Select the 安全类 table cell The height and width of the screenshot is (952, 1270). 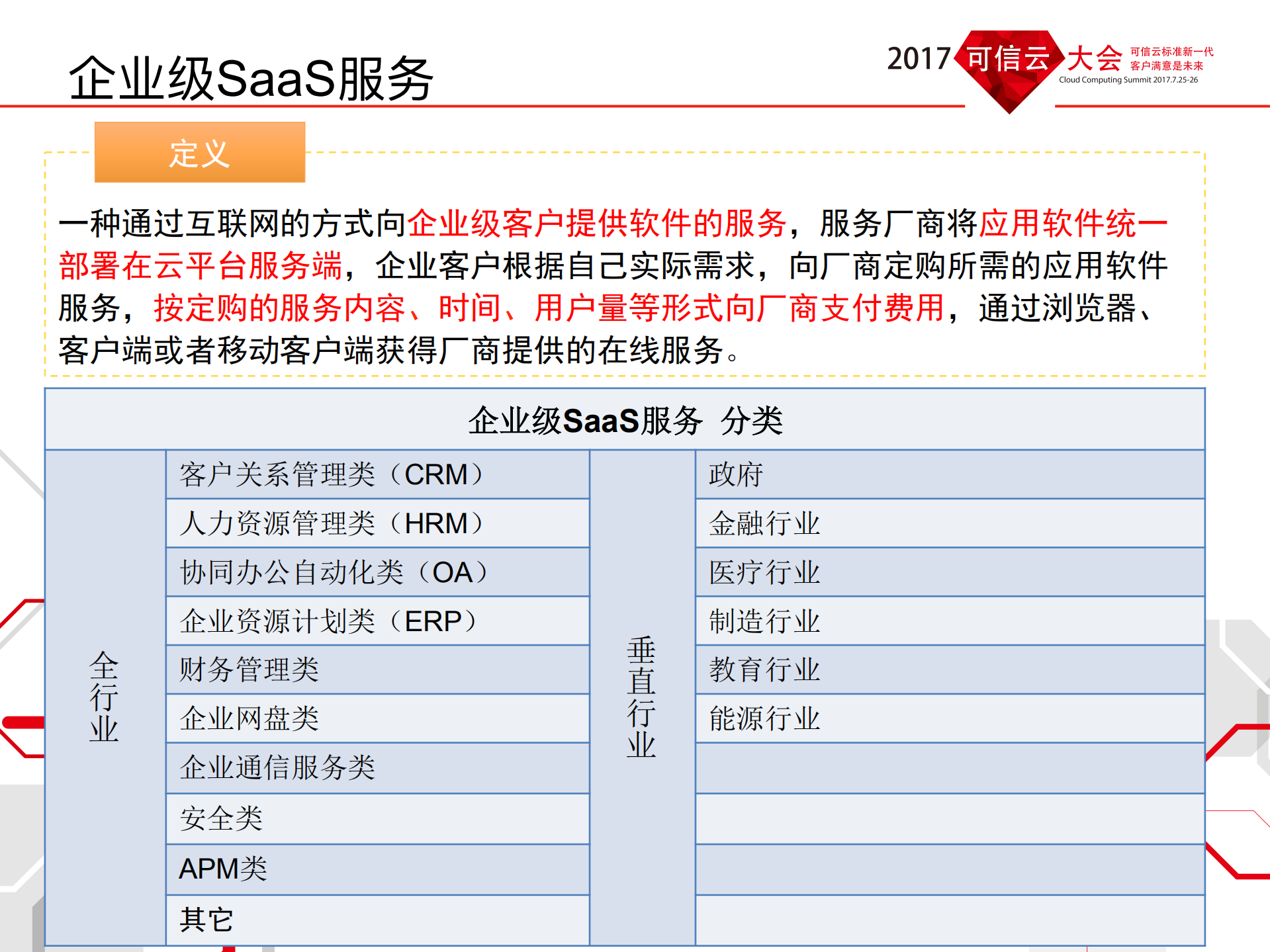coord(222,819)
